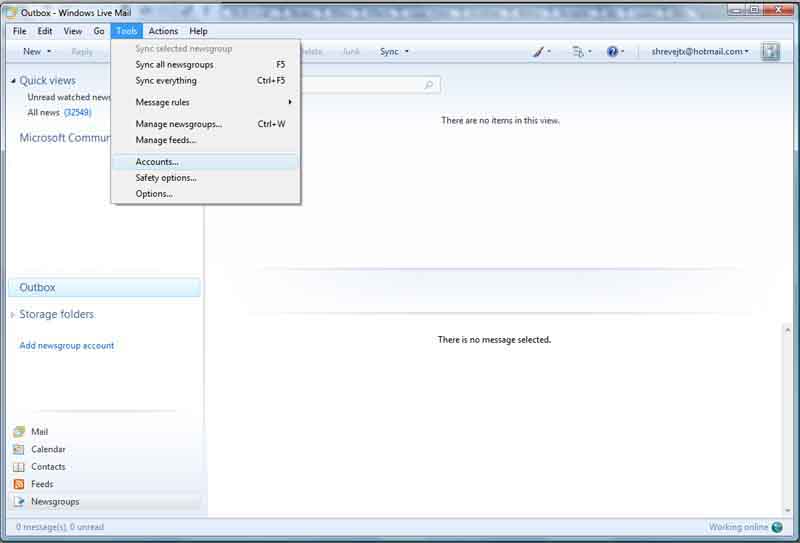The height and width of the screenshot is (543, 800).
Task: Click the menus layout icon
Action: (578, 52)
